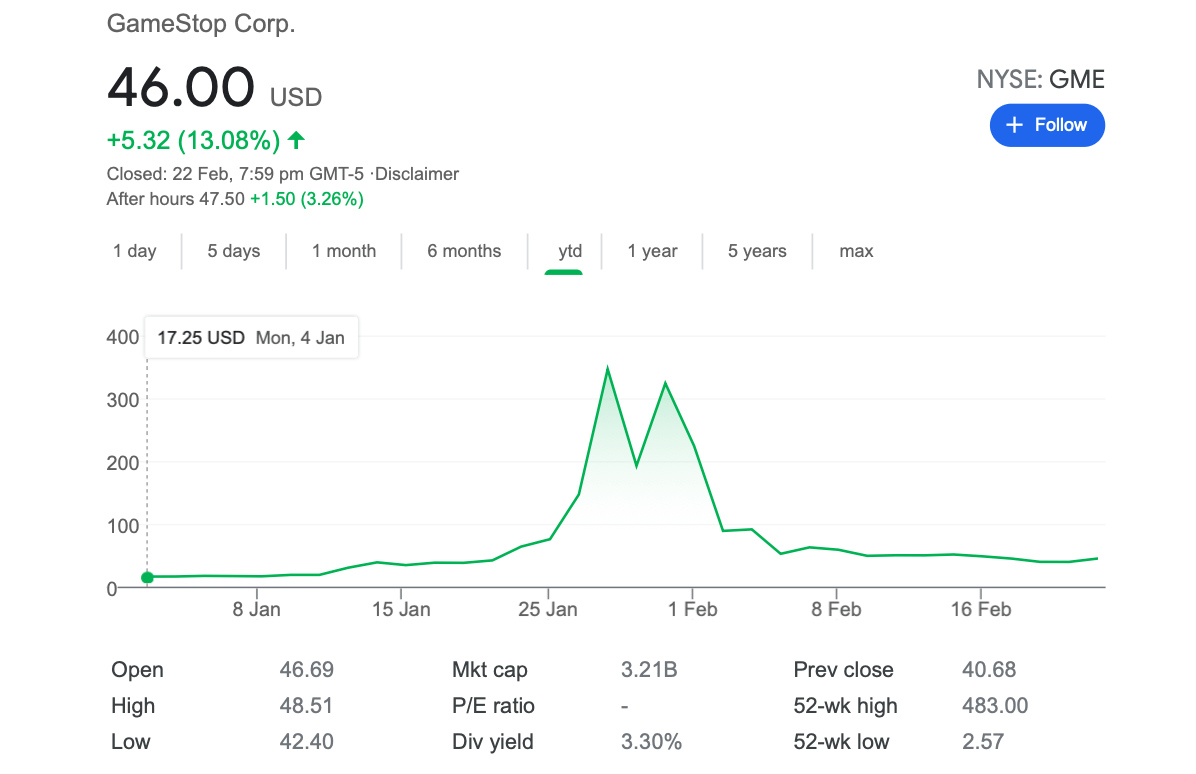Show the 1 month chart range
Image resolution: width=1196 pixels, height=774 pixels.
[x=344, y=251]
